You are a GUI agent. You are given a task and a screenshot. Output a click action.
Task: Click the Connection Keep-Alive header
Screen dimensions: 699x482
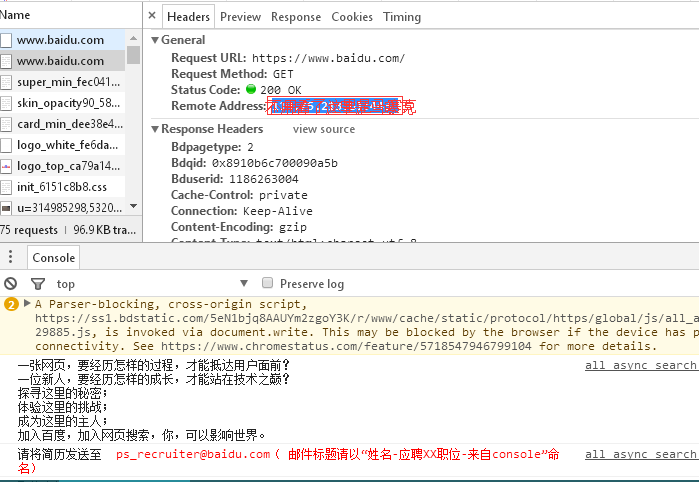point(242,211)
